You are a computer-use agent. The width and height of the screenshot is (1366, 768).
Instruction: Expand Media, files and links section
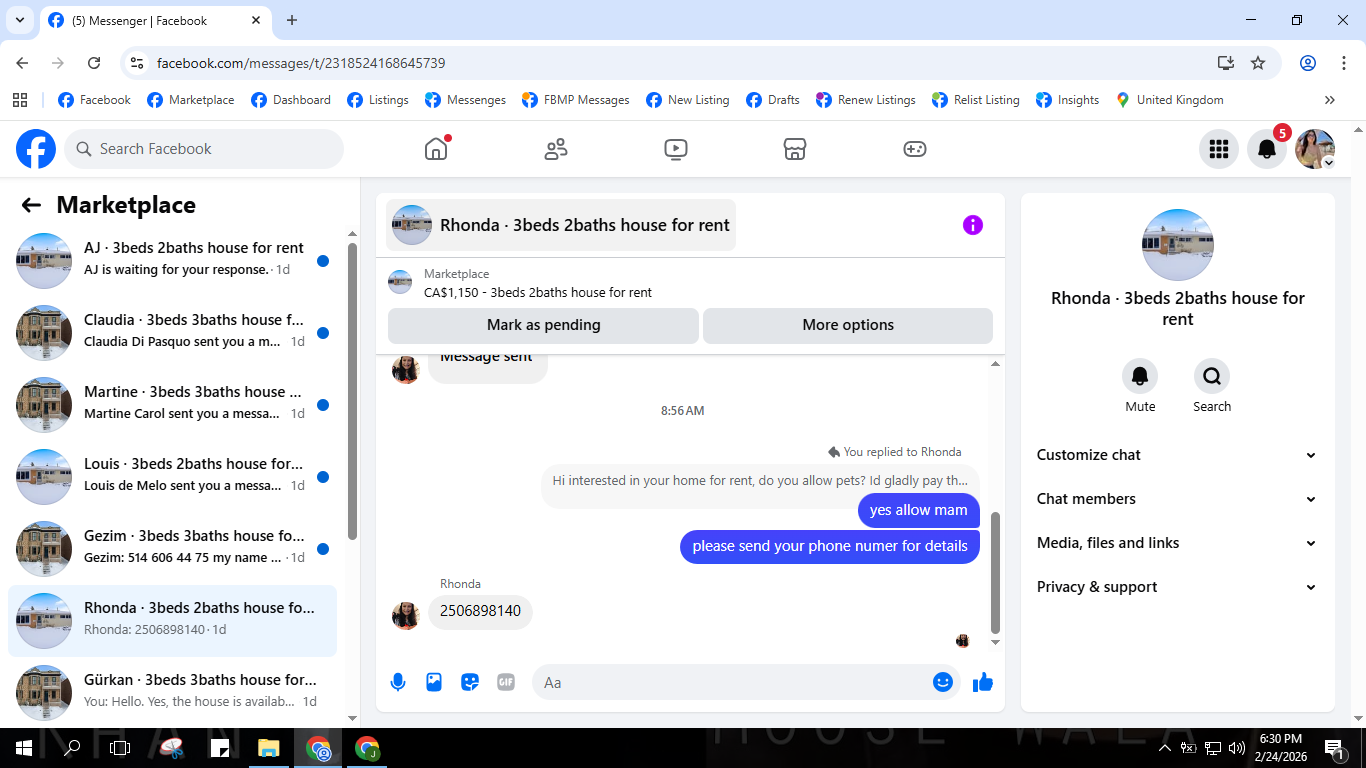1177,543
